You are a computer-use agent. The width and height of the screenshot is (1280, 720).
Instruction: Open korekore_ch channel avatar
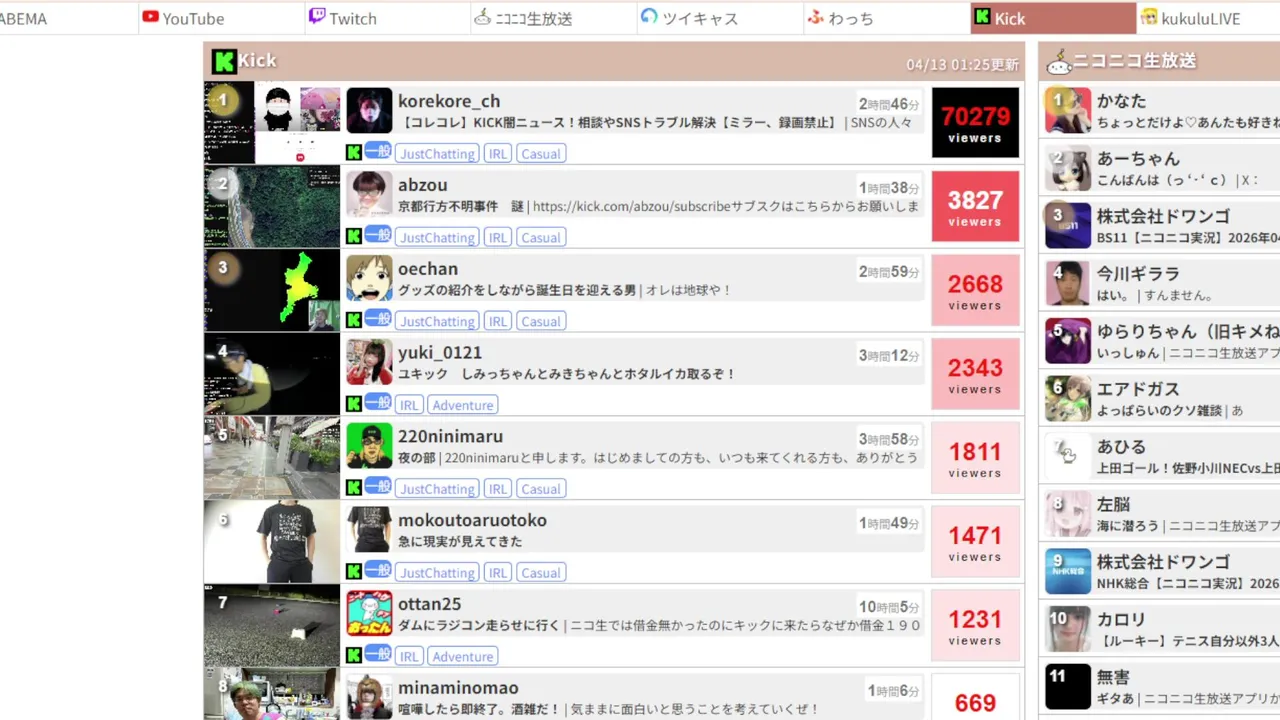369,110
